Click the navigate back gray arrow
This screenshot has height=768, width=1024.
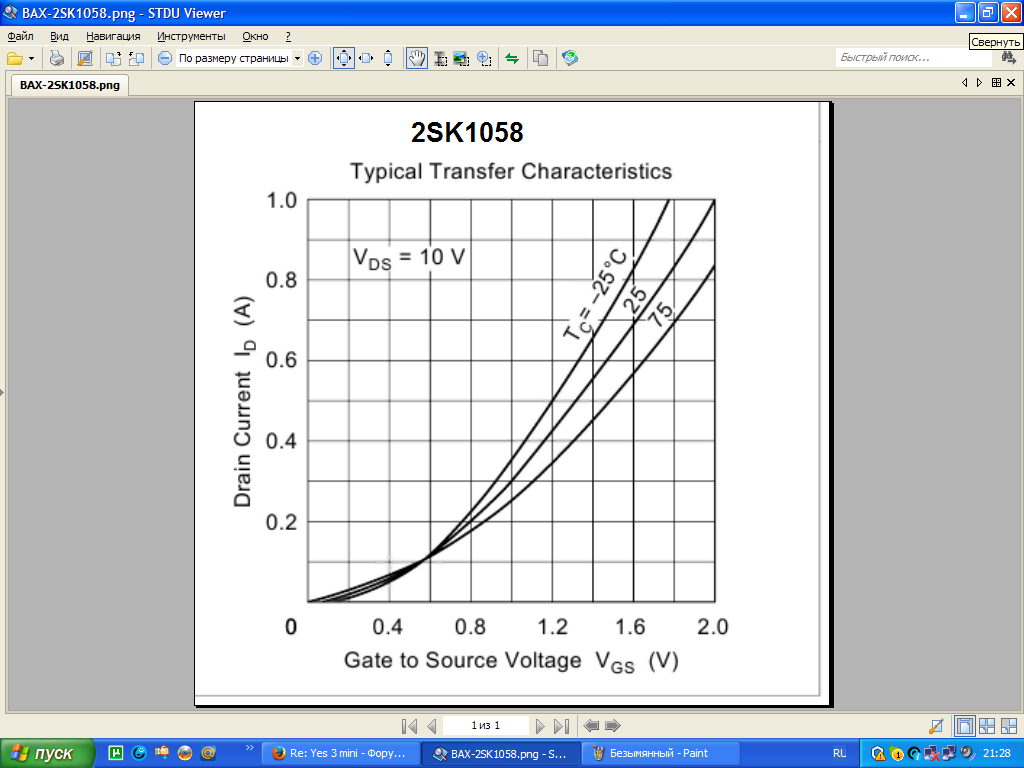click(x=591, y=726)
